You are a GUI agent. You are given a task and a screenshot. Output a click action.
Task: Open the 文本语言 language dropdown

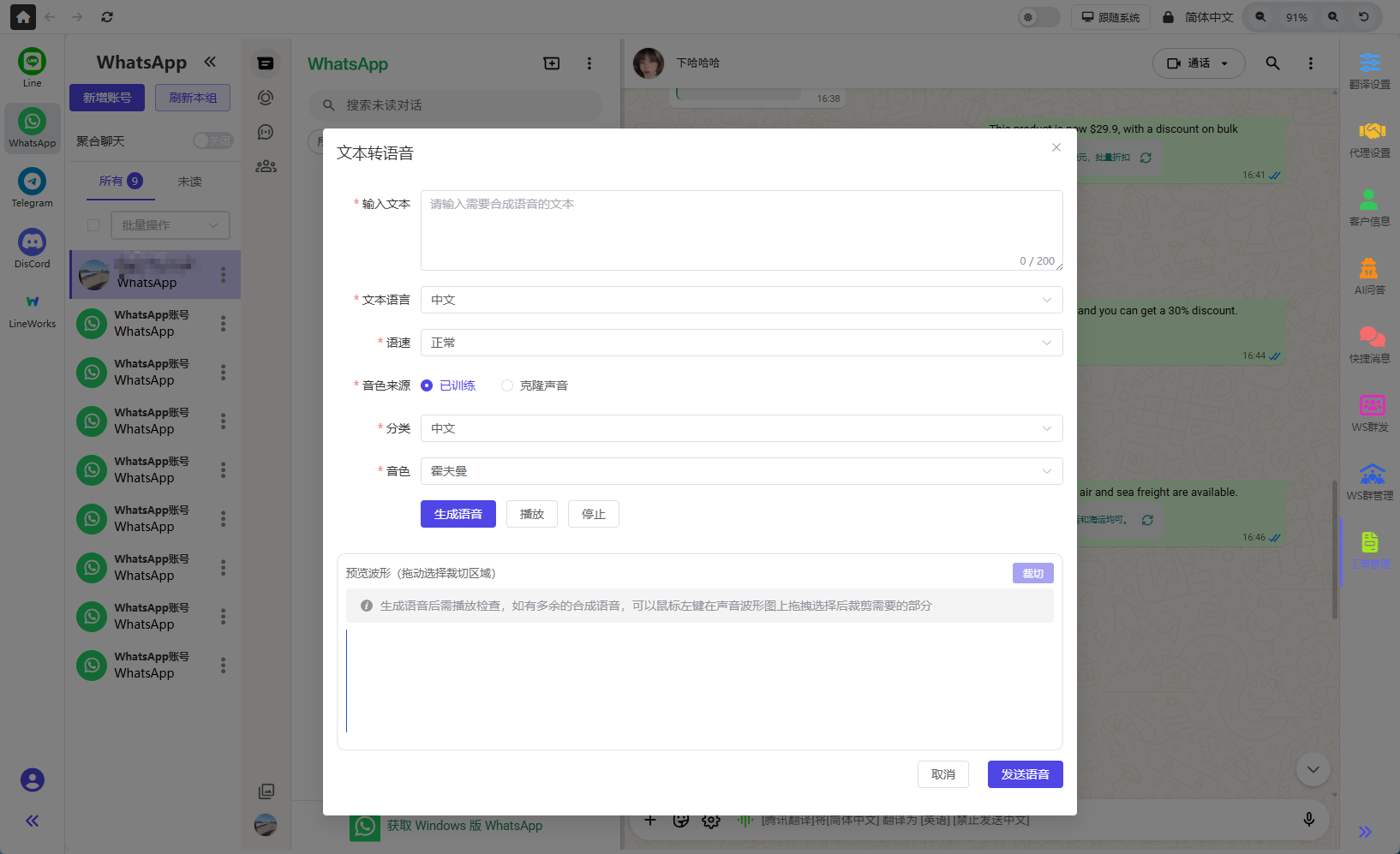tap(741, 300)
